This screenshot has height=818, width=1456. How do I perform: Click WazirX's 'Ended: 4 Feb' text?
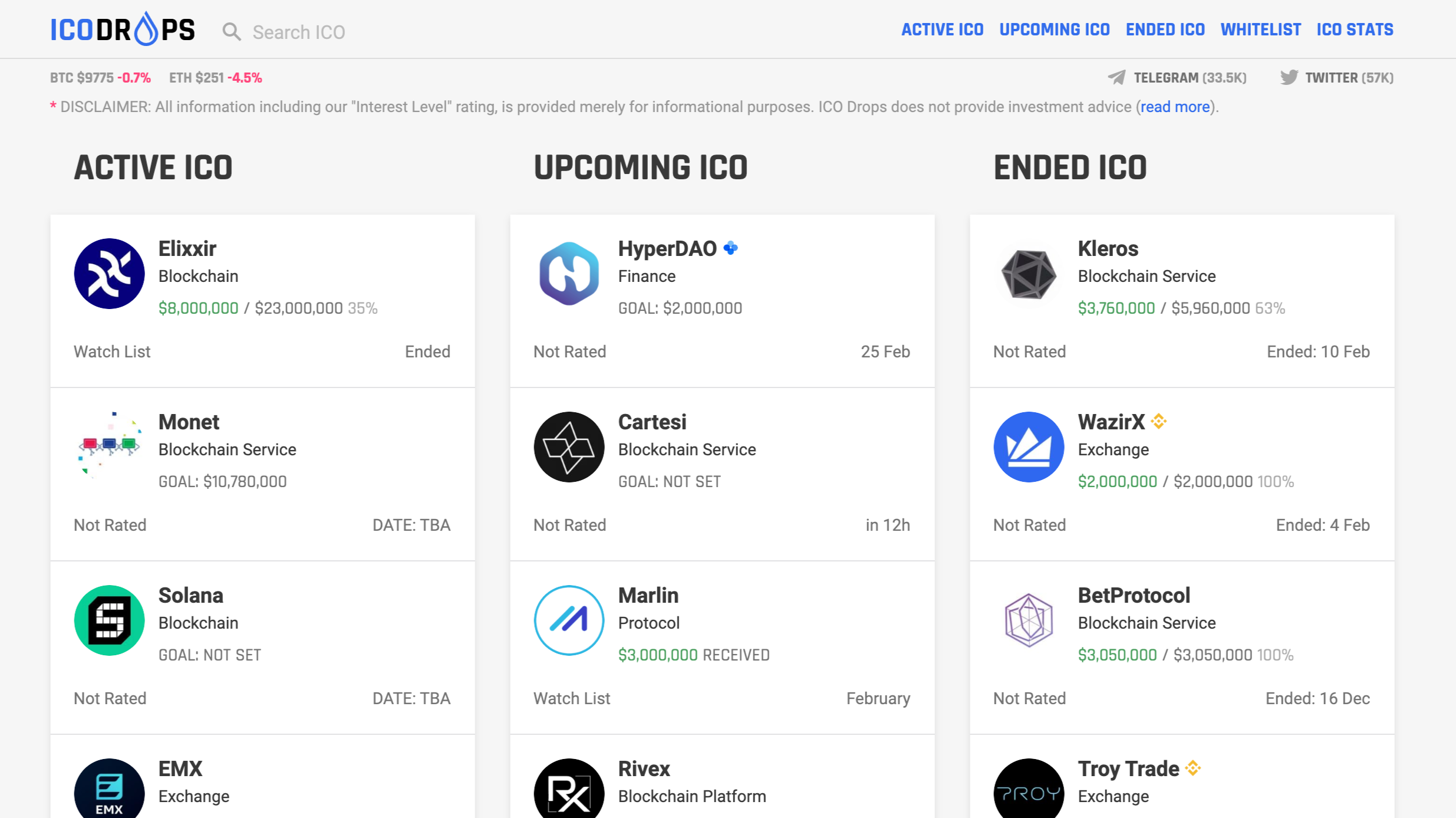[1323, 525]
